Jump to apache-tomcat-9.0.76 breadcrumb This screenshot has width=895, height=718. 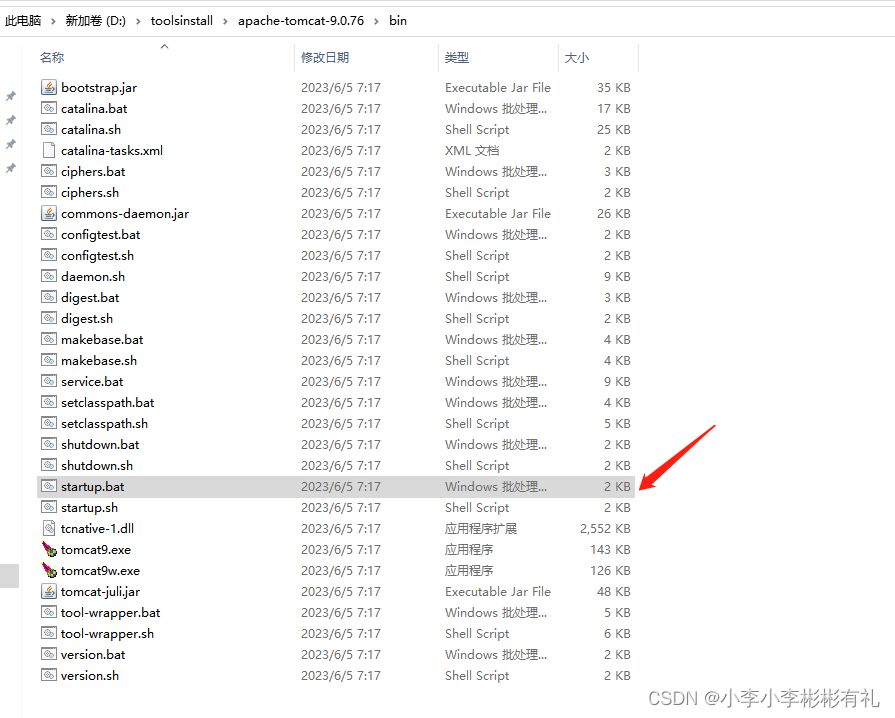coord(301,21)
